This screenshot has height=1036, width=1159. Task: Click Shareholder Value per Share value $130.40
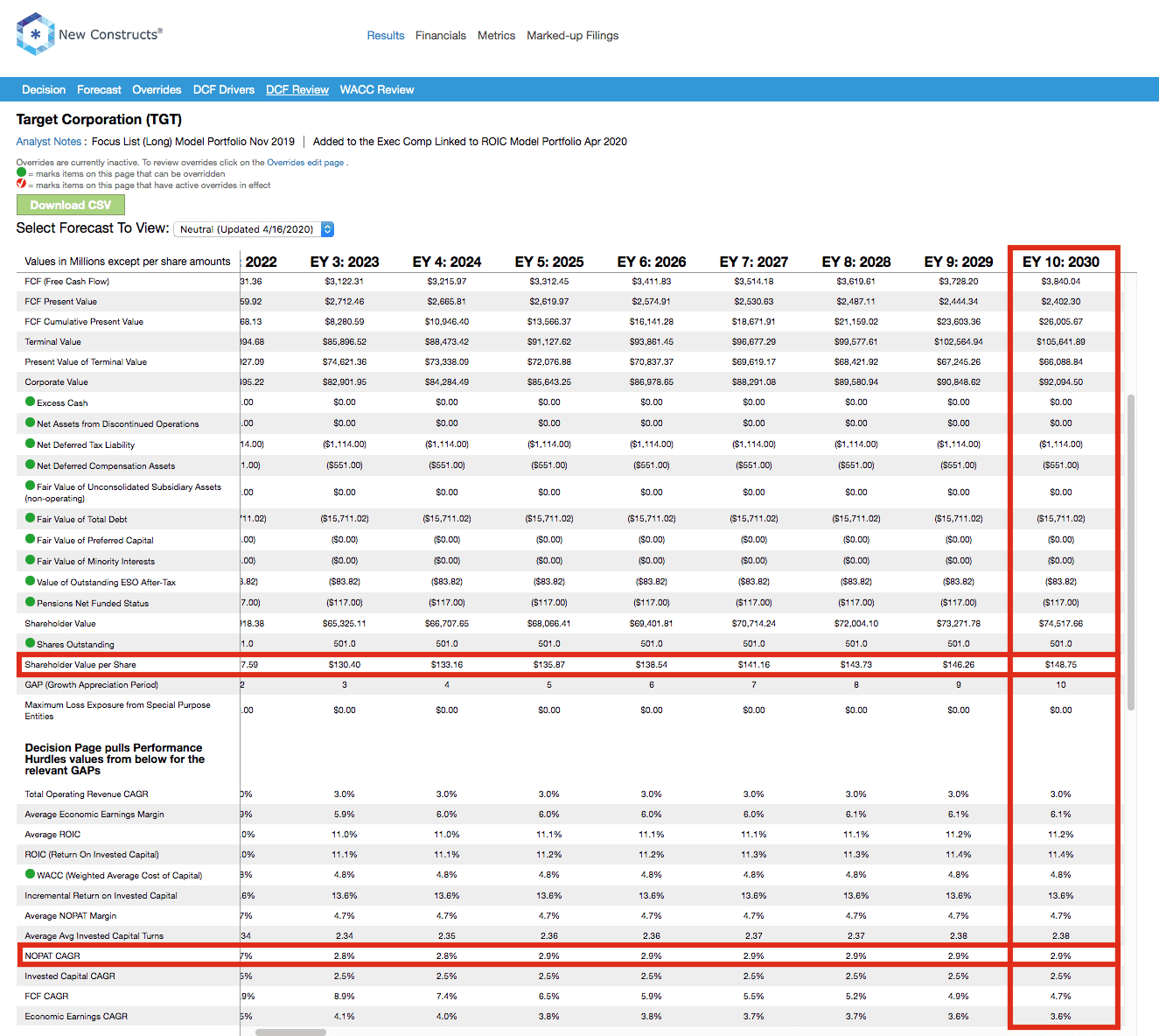345,665
